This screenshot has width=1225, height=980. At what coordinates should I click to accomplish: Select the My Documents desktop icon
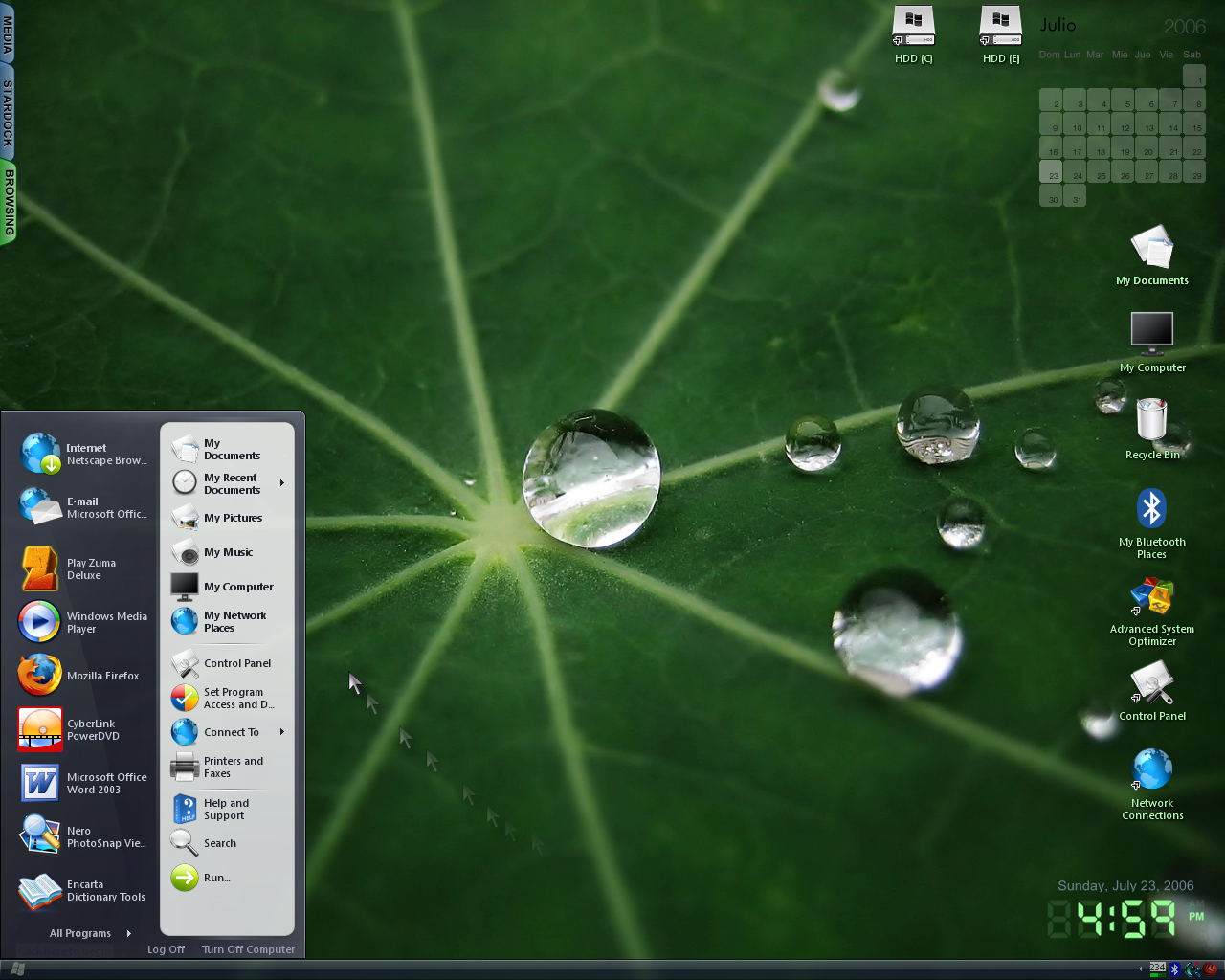[x=1152, y=255]
